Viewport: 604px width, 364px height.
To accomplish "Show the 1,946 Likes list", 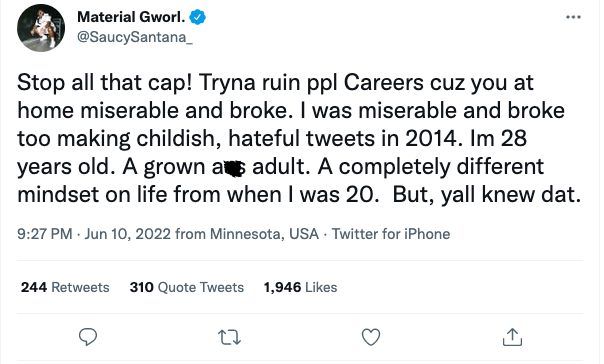I will click(x=300, y=287).
